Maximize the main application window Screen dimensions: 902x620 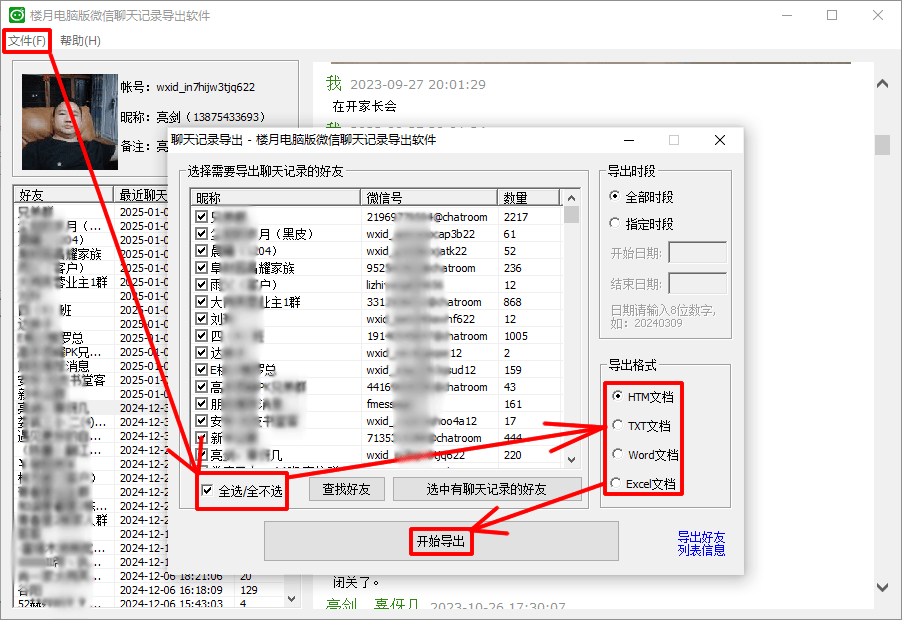pyautogui.click(x=832, y=15)
